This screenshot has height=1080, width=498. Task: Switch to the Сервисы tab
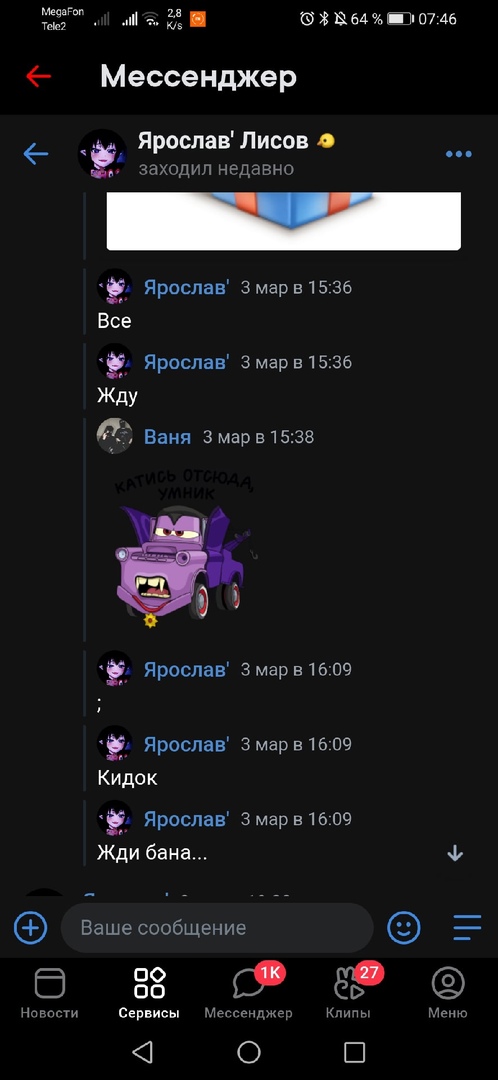[x=149, y=993]
